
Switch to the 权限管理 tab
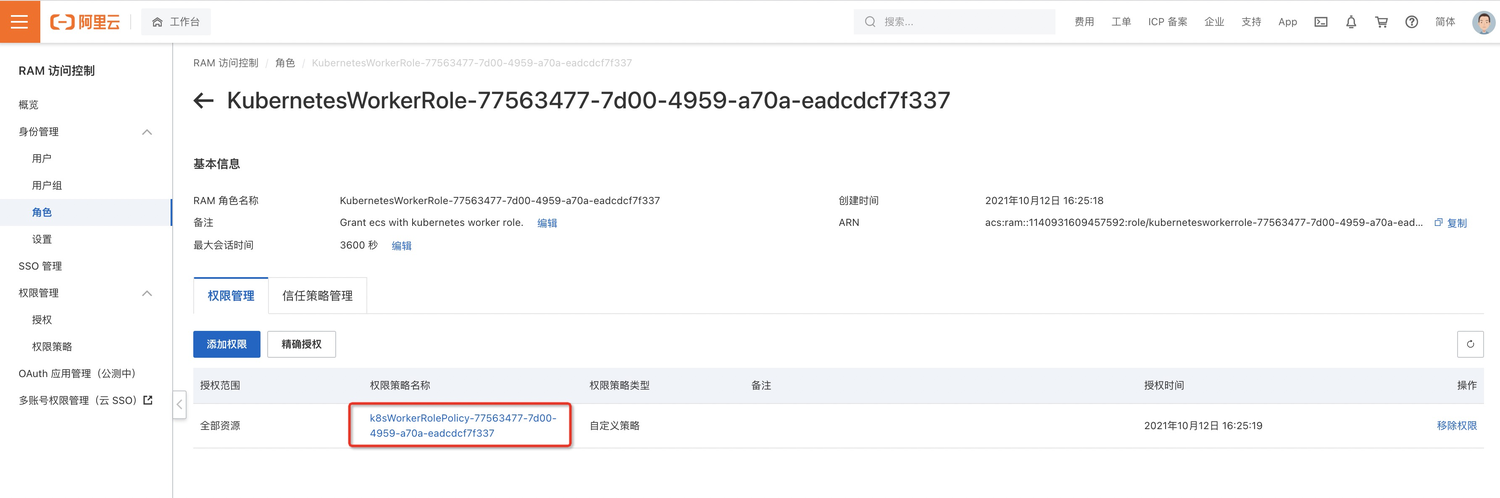(231, 296)
